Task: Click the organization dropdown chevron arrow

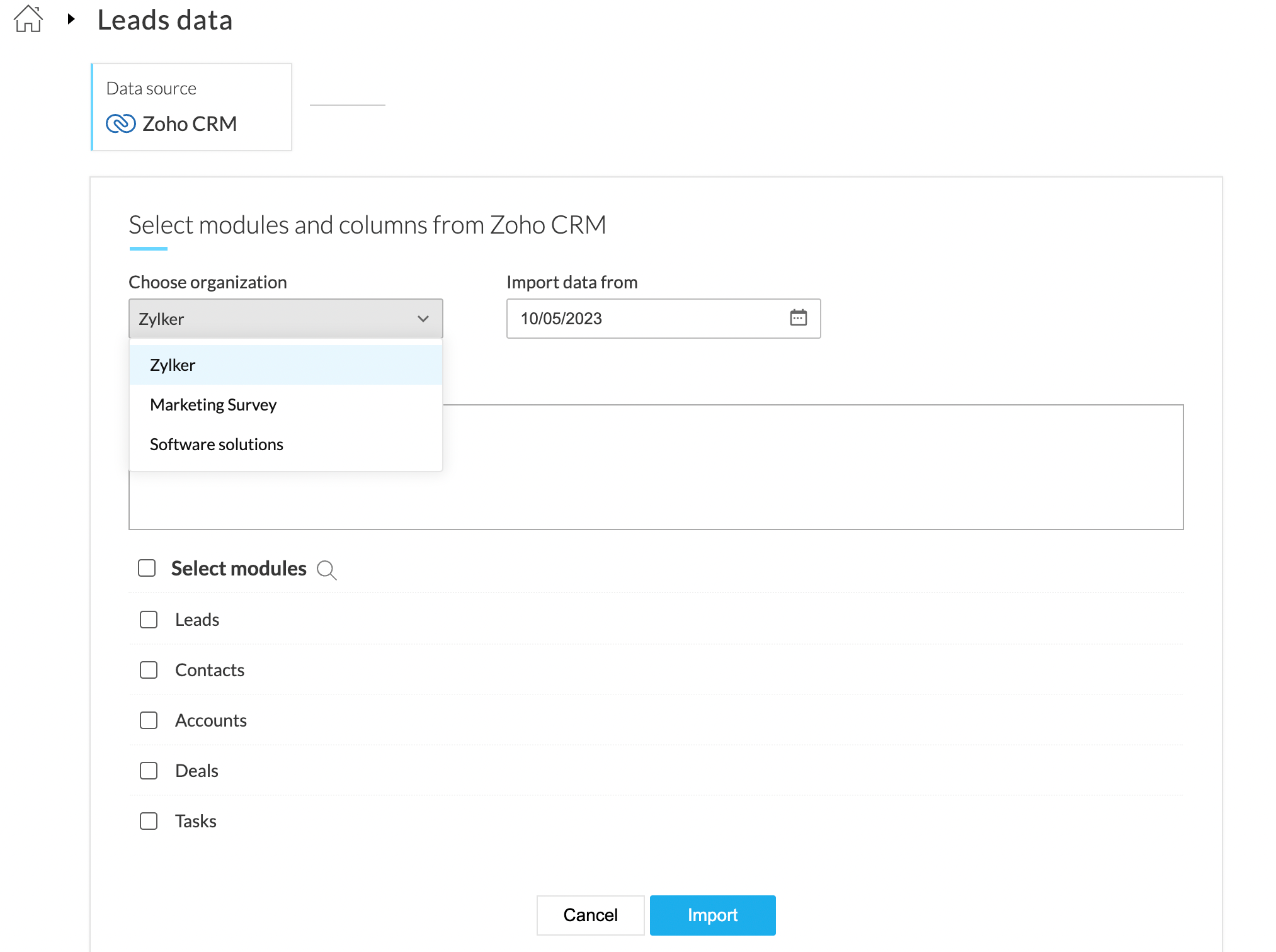Action: click(x=423, y=319)
